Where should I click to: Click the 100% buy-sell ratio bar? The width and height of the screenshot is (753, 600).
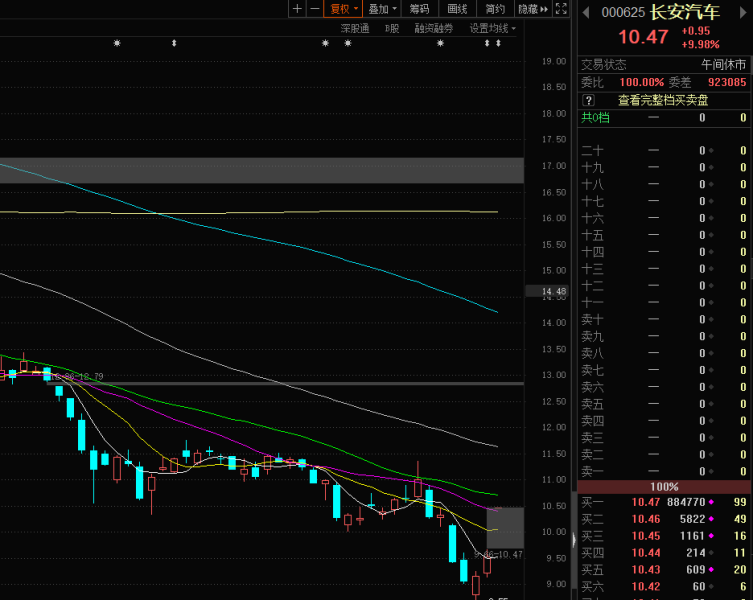point(665,486)
